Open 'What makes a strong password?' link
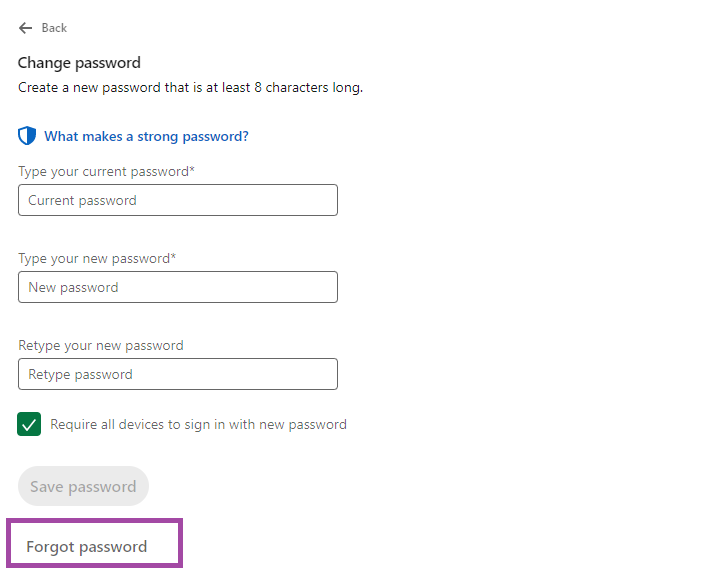The height and width of the screenshot is (568, 712). (146, 136)
